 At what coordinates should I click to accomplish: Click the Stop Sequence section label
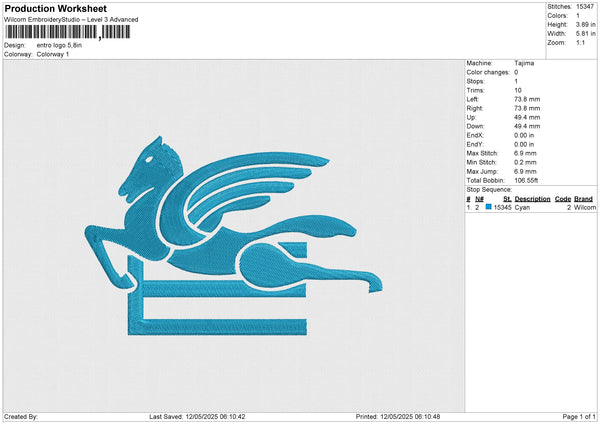tap(490, 187)
